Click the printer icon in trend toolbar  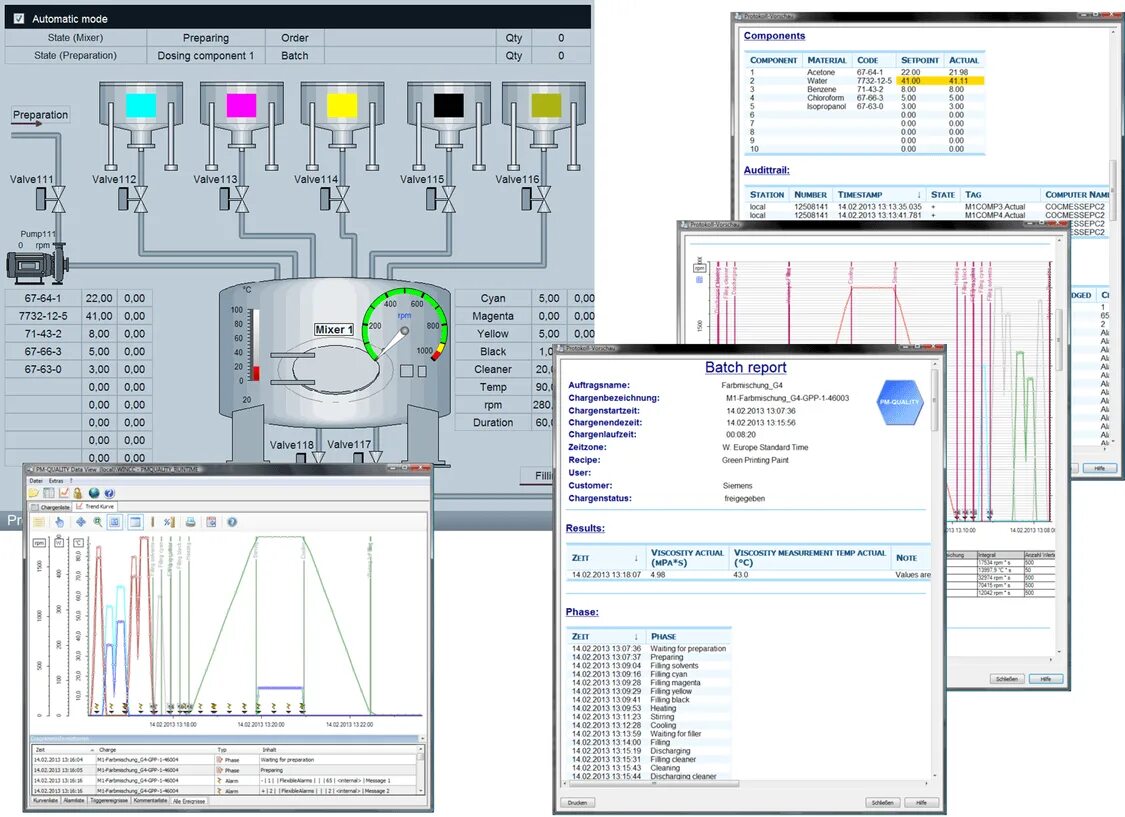click(x=190, y=522)
